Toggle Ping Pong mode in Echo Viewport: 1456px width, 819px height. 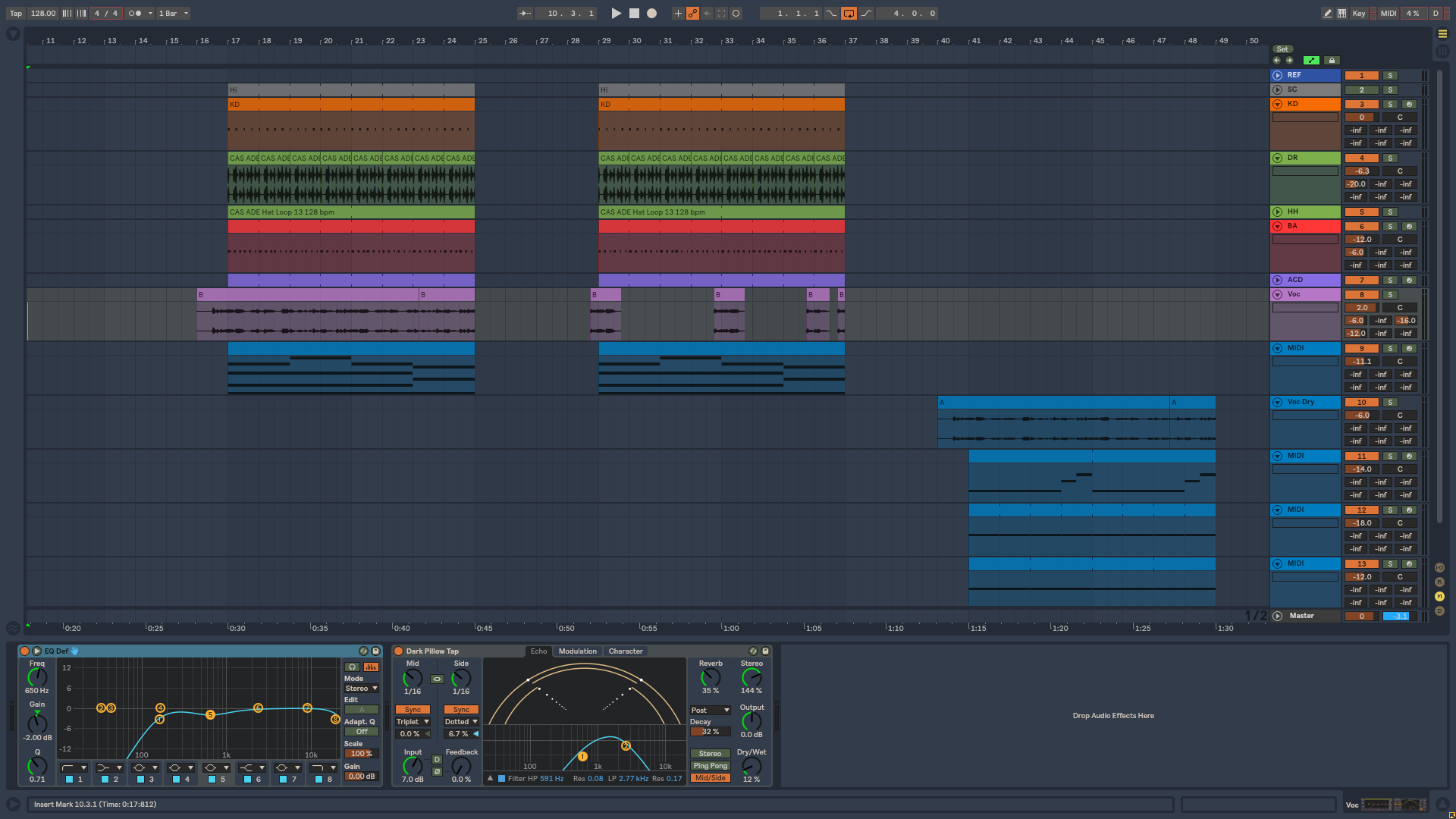(710, 766)
